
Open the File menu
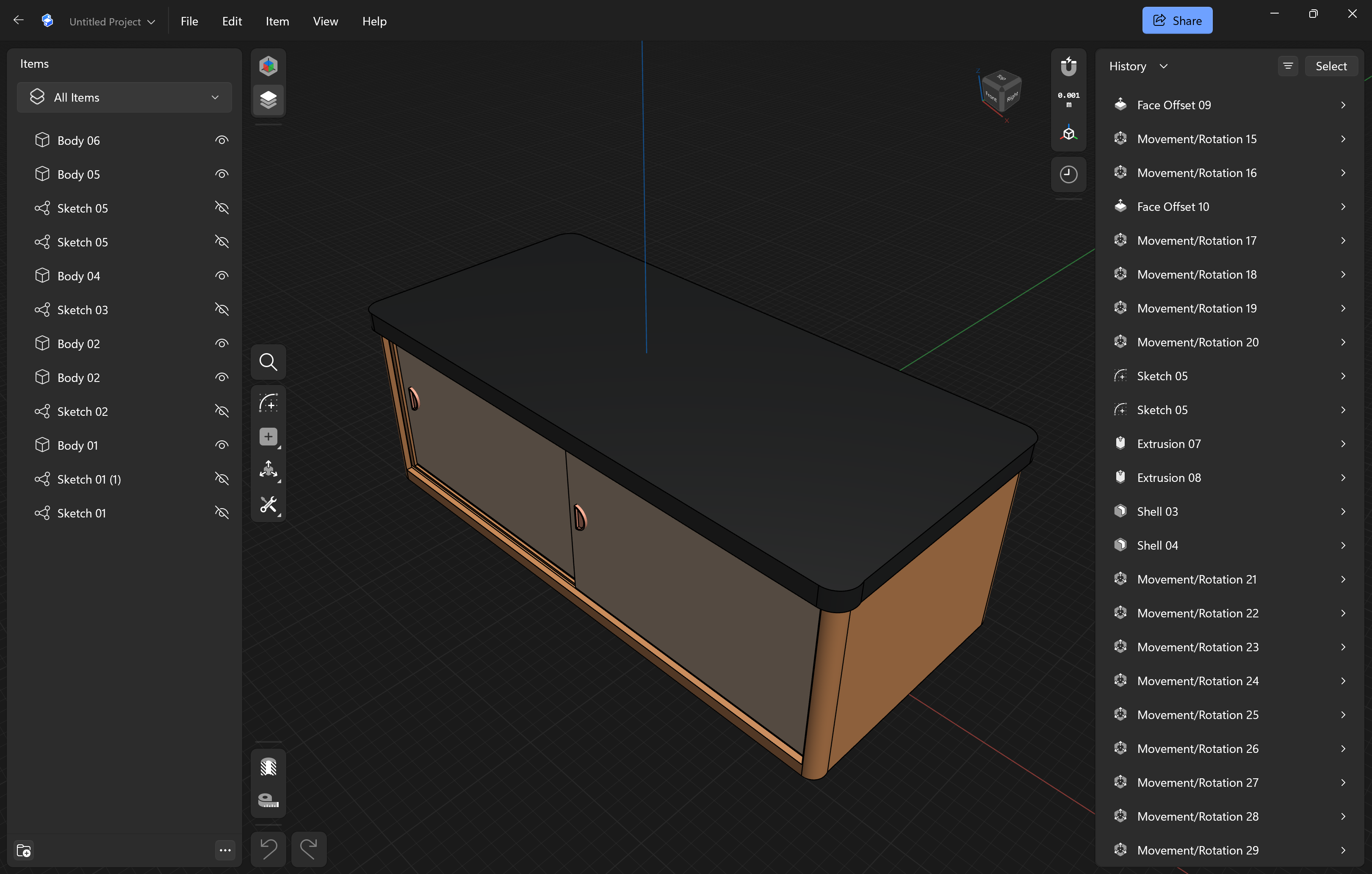tap(189, 21)
